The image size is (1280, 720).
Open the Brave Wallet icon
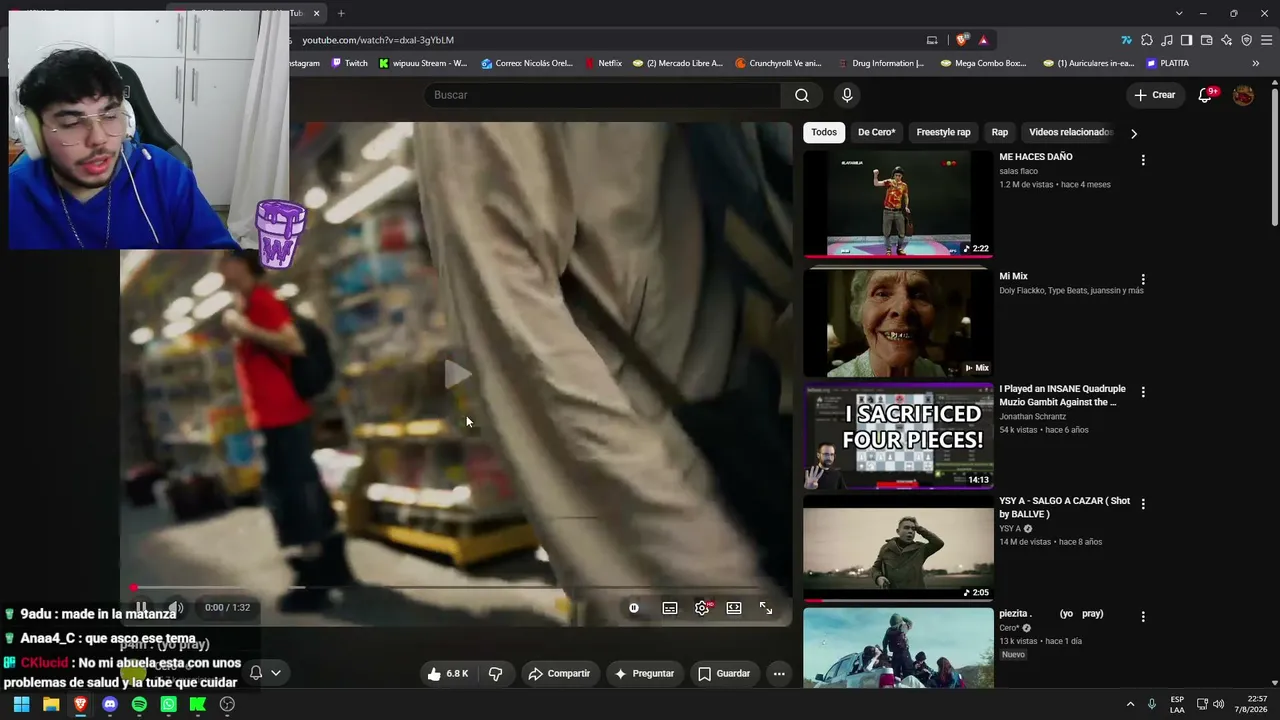click(x=1206, y=40)
